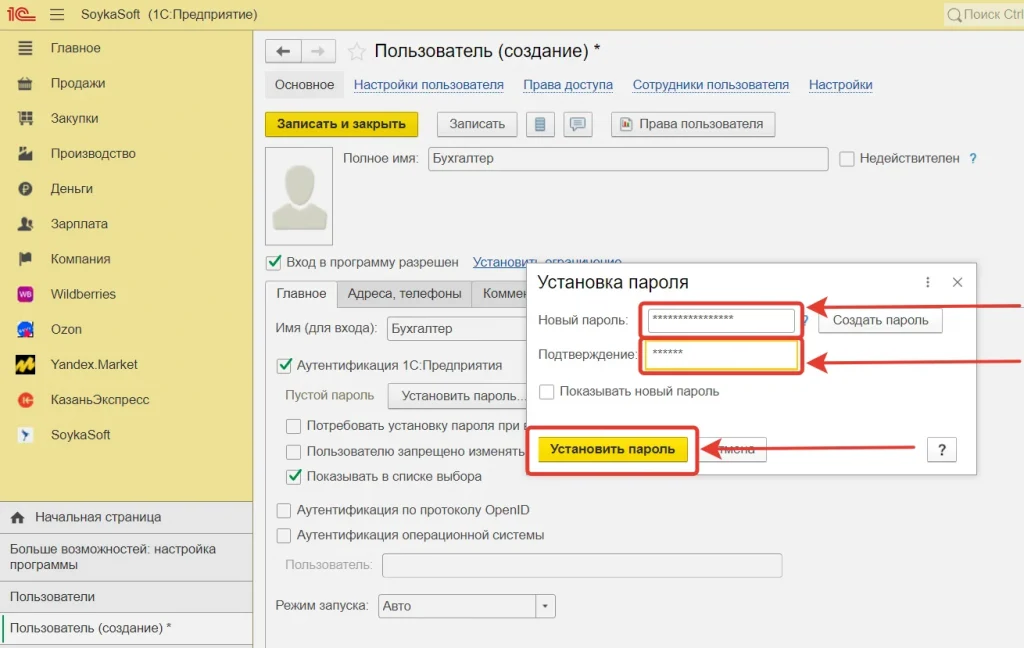Add user form to favorites star
The width and height of the screenshot is (1024, 648).
click(355, 52)
